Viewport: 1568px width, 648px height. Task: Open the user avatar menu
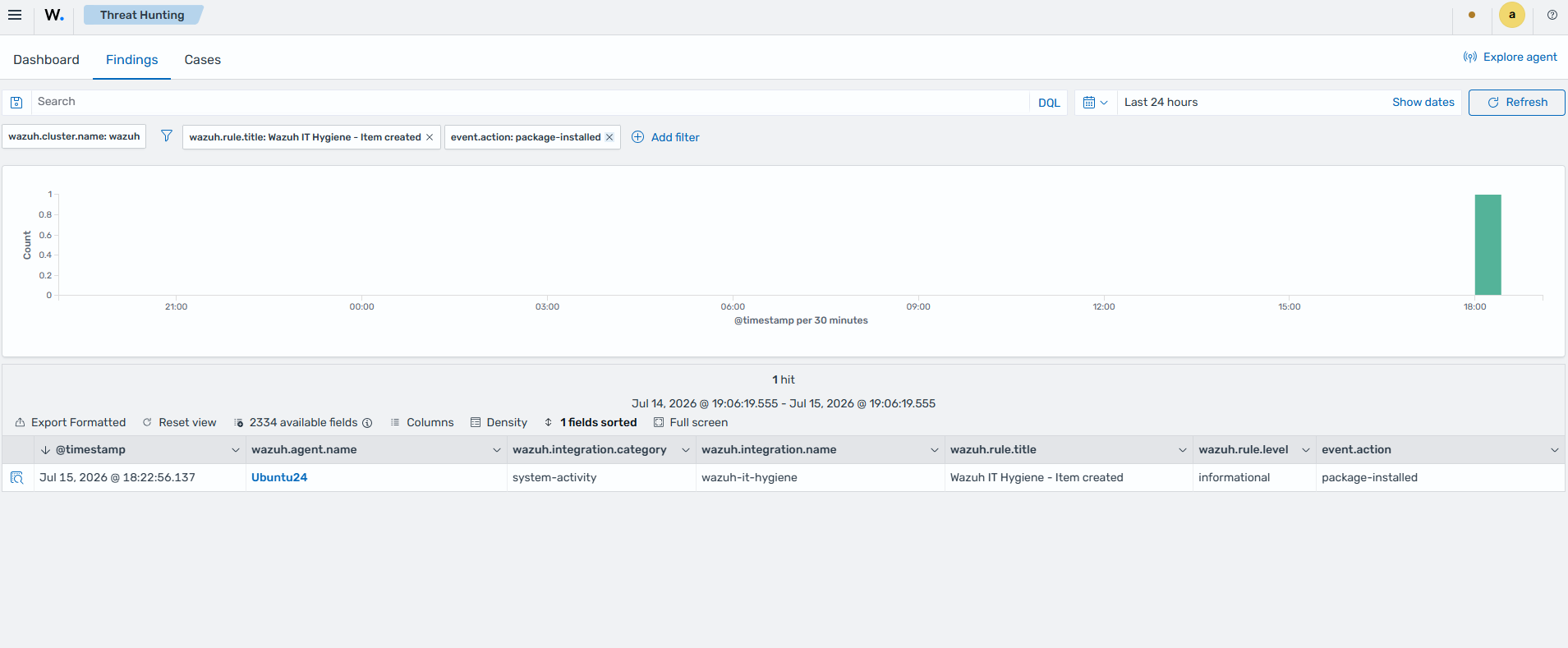point(1511,15)
